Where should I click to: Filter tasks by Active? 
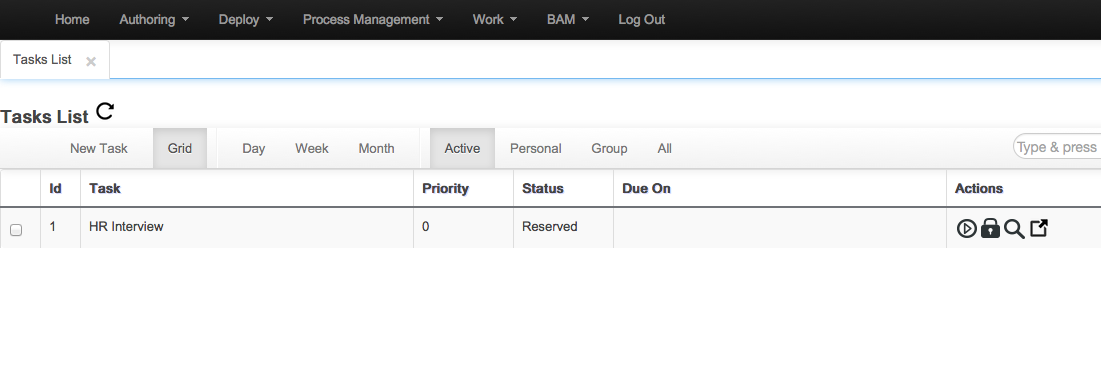462,148
